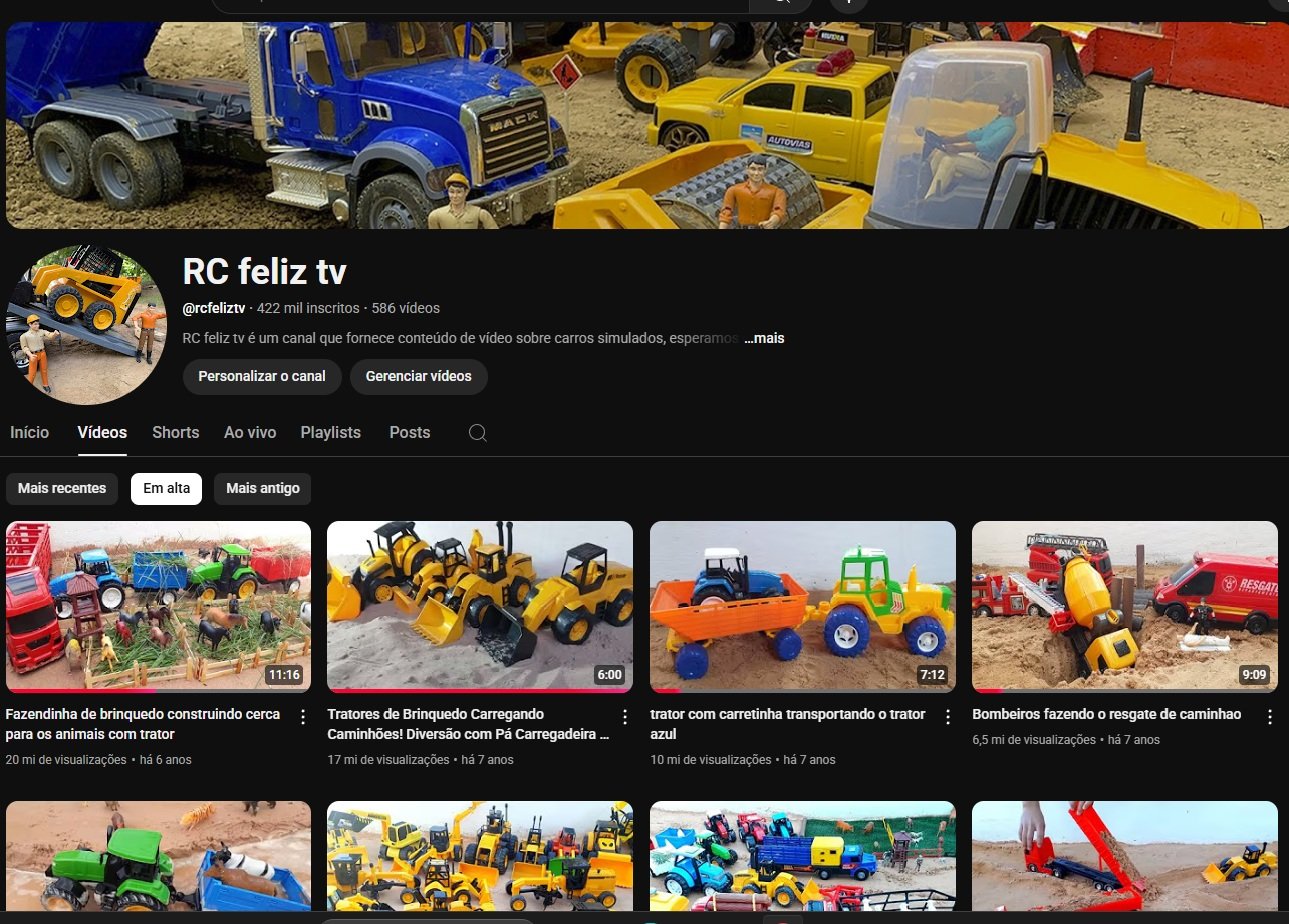Viewport: 1289px width, 924px height.
Task: Filter videos by Mais recentes
Action: [x=62, y=489]
